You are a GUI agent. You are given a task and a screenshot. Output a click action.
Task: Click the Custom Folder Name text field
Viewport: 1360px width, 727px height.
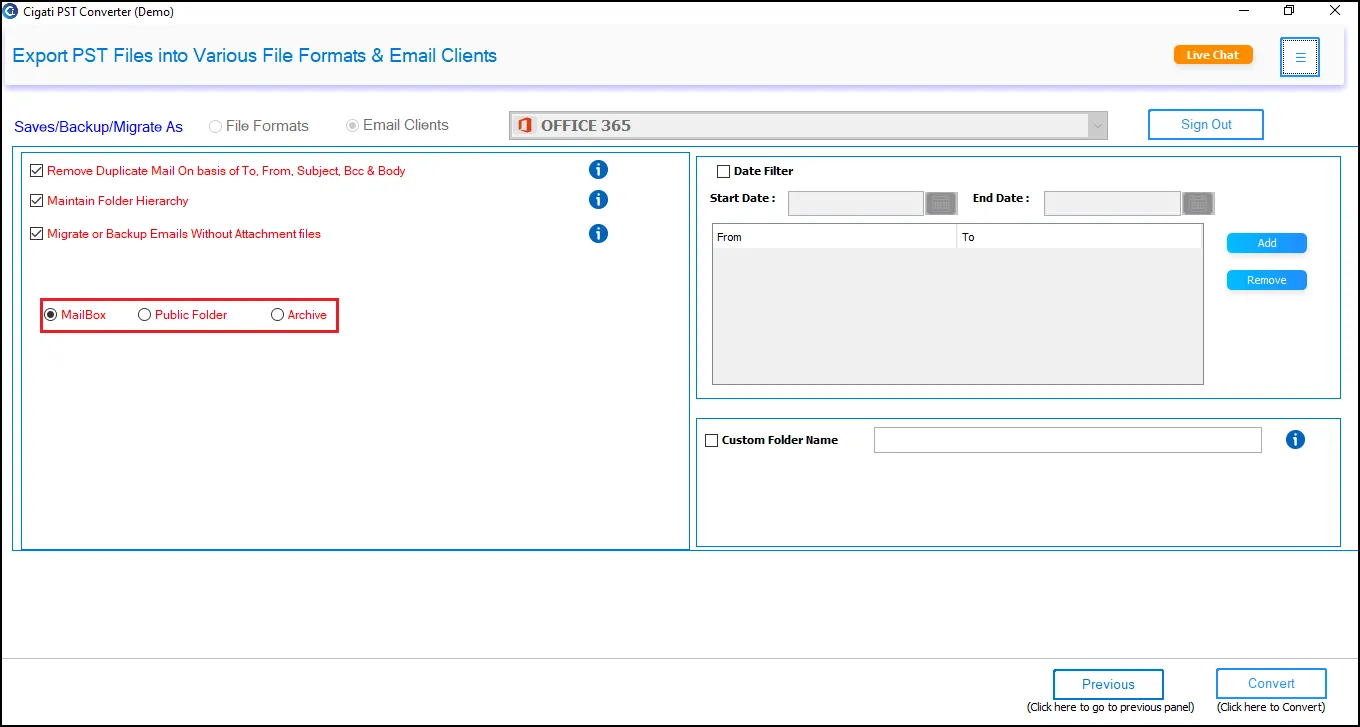(1068, 440)
